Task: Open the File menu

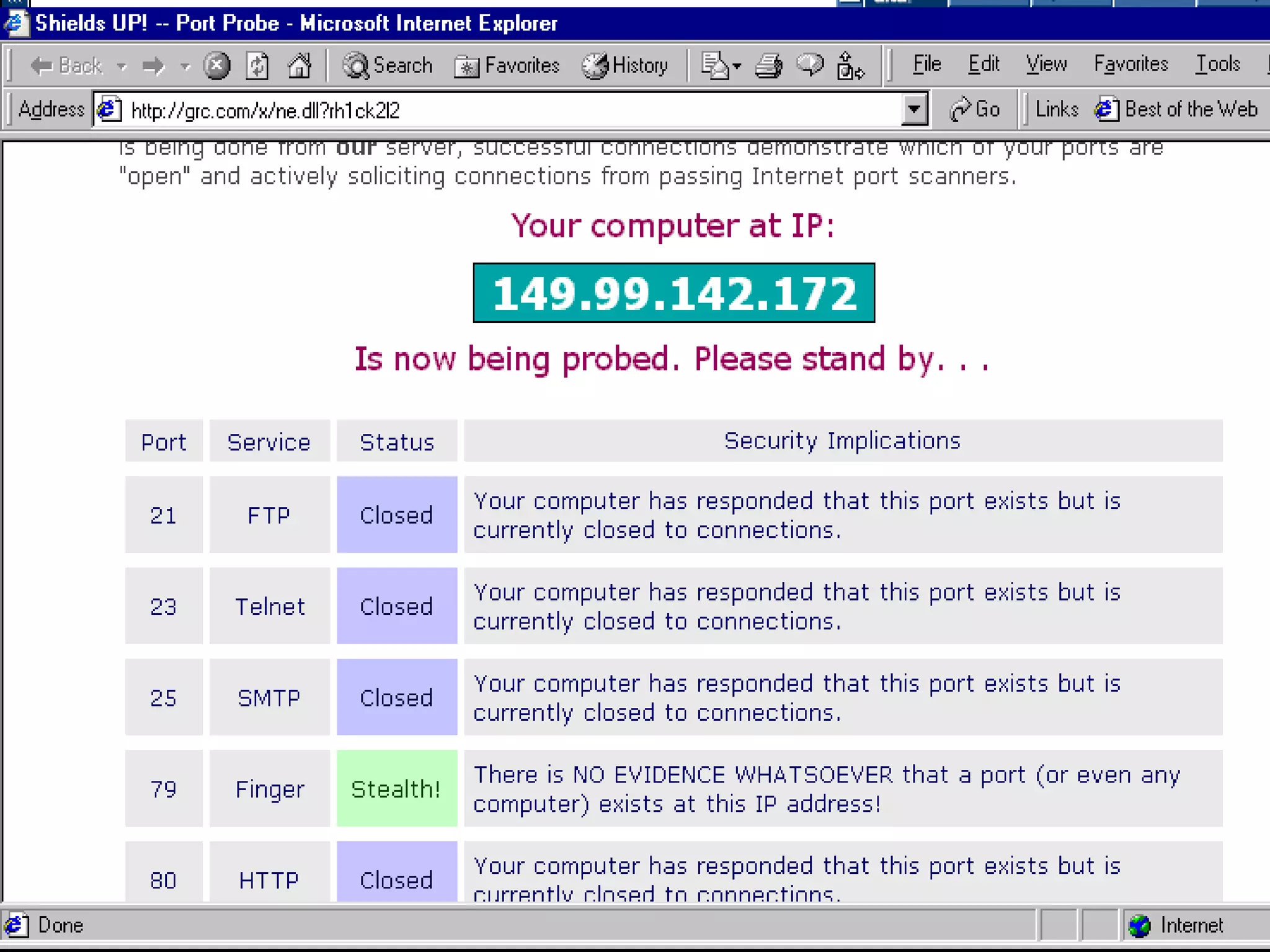Action: 926,64
